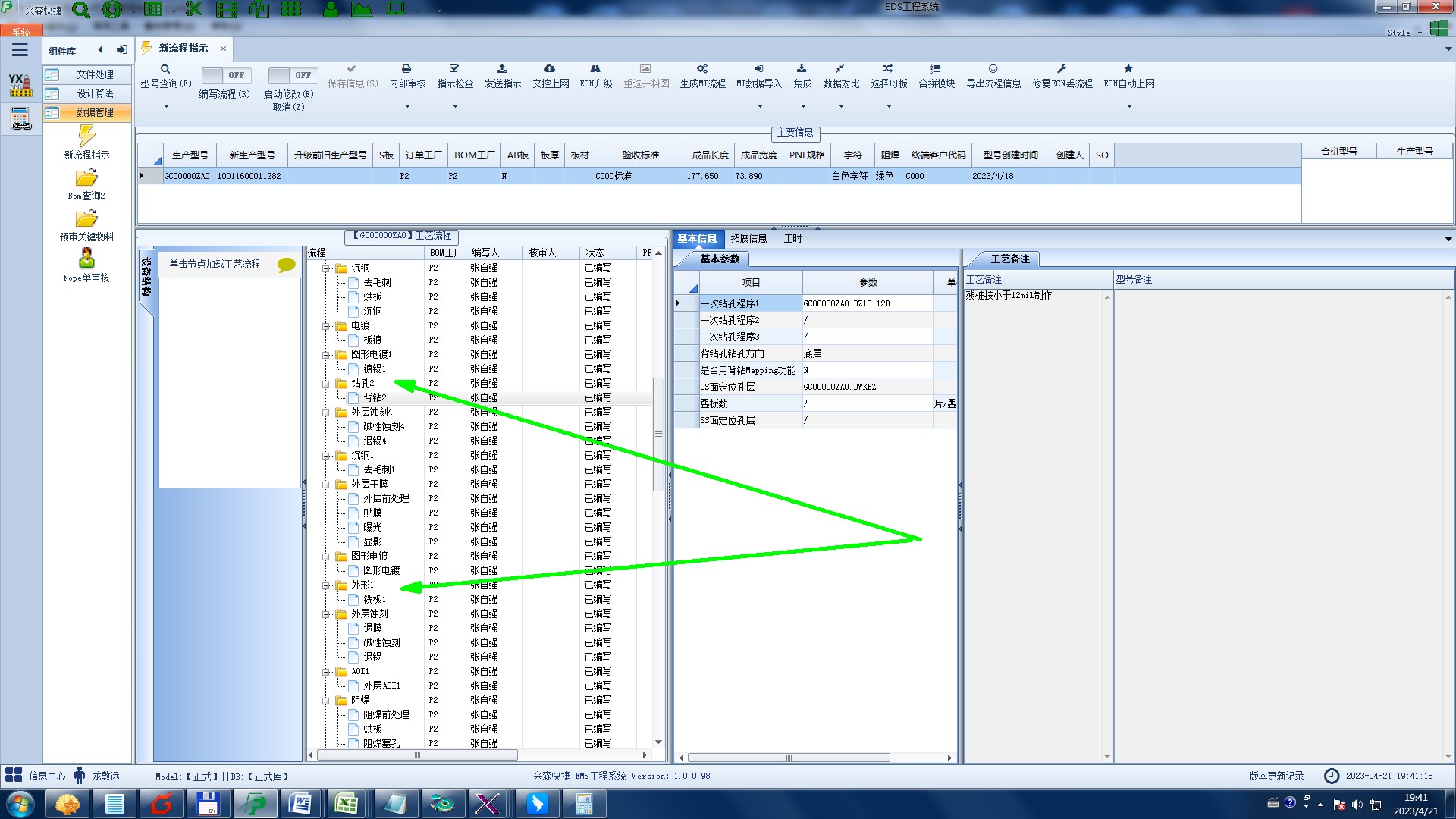Click the 生成MI流程 gears icon
This screenshot has width=1456, height=819.
pyautogui.click(x=702, y=69)
